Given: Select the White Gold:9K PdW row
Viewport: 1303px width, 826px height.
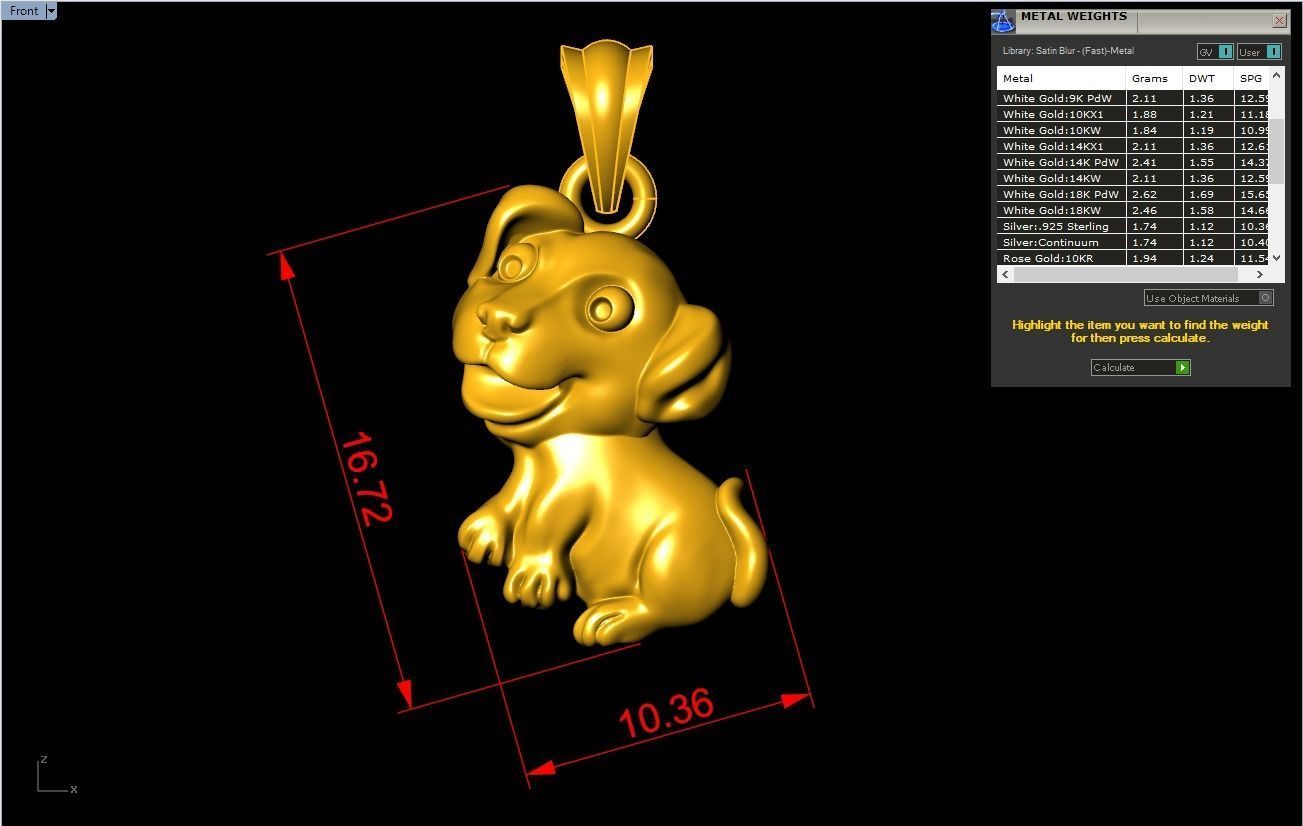Looking at the screenshot, I should pyautogui.click(x=1133, y=98).
